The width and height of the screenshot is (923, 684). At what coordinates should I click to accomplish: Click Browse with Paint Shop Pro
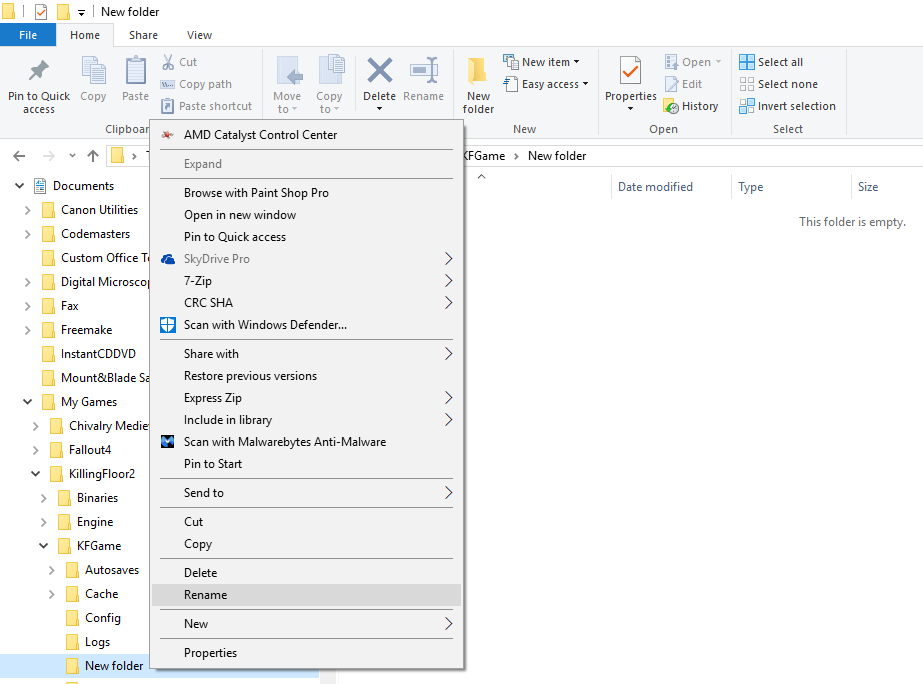tap(306, 193)
